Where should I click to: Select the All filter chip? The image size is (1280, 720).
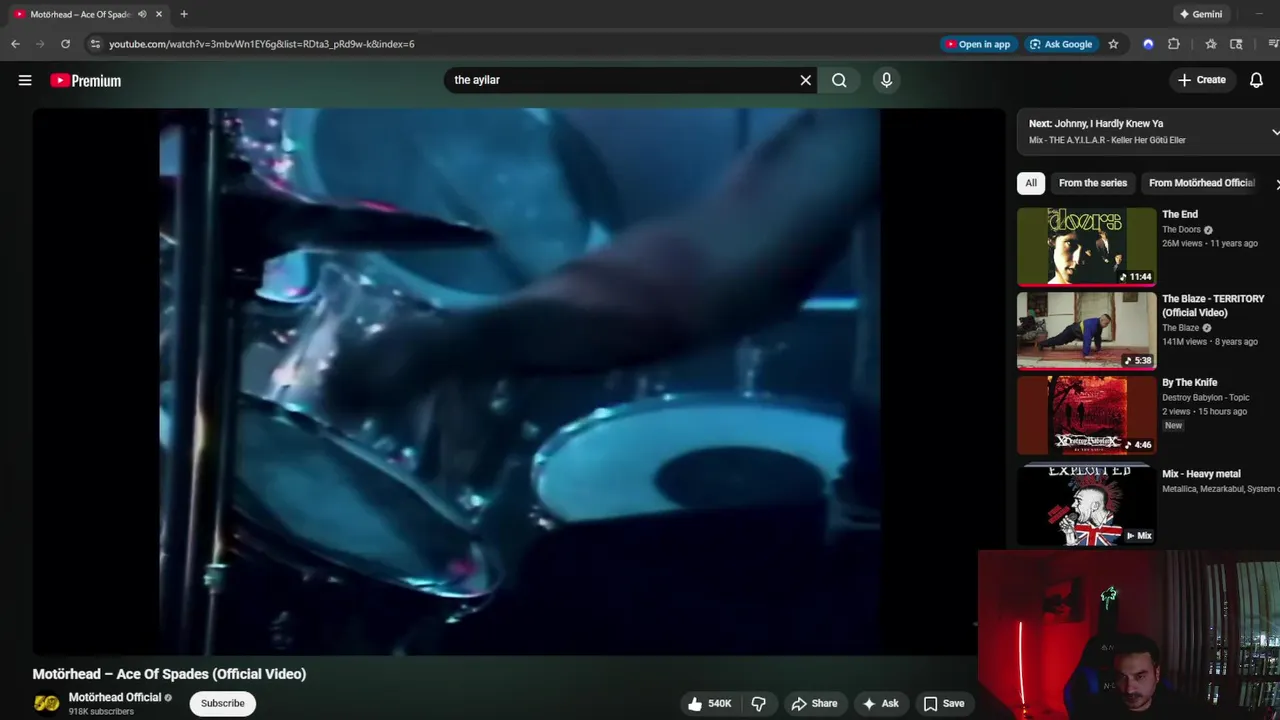pos(1031,183)
